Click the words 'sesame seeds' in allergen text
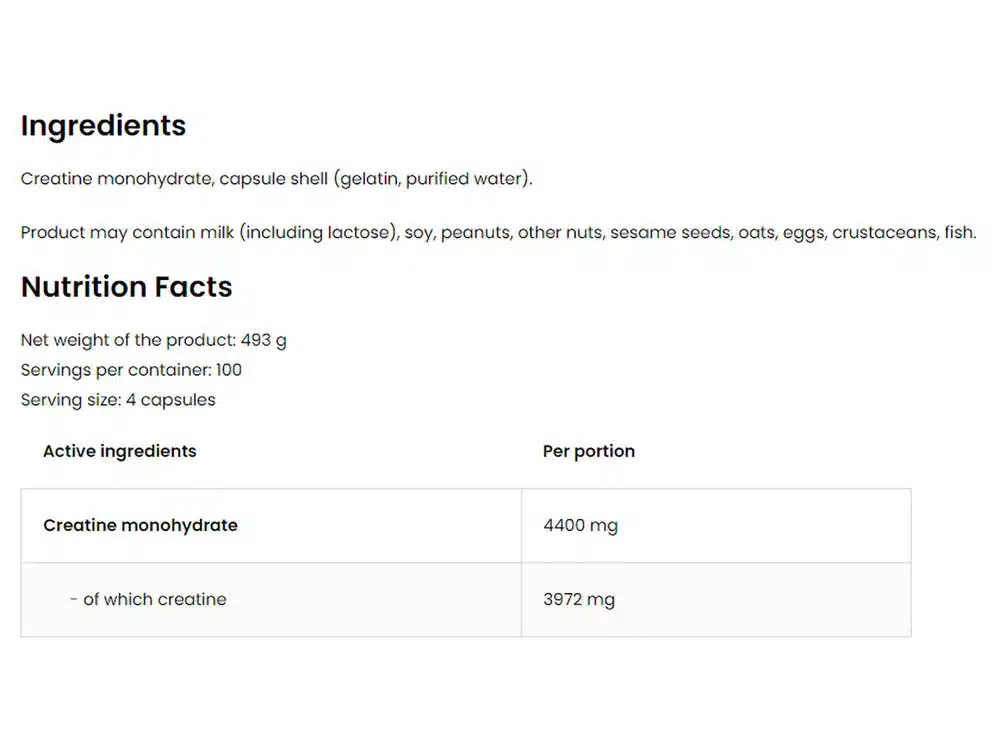 tap(670, 232)
